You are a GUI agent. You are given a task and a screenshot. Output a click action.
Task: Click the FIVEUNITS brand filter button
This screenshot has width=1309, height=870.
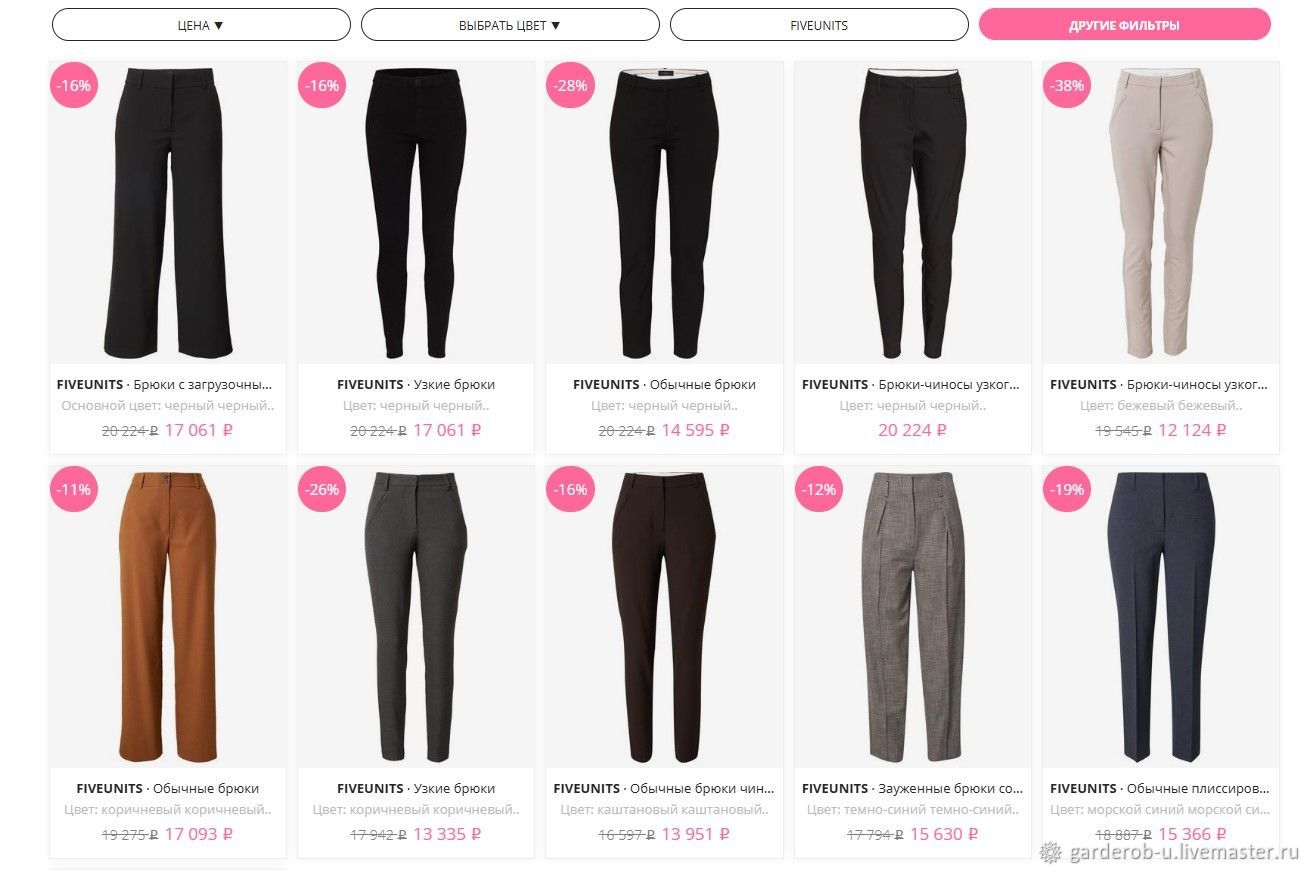[x=819, y=25]
